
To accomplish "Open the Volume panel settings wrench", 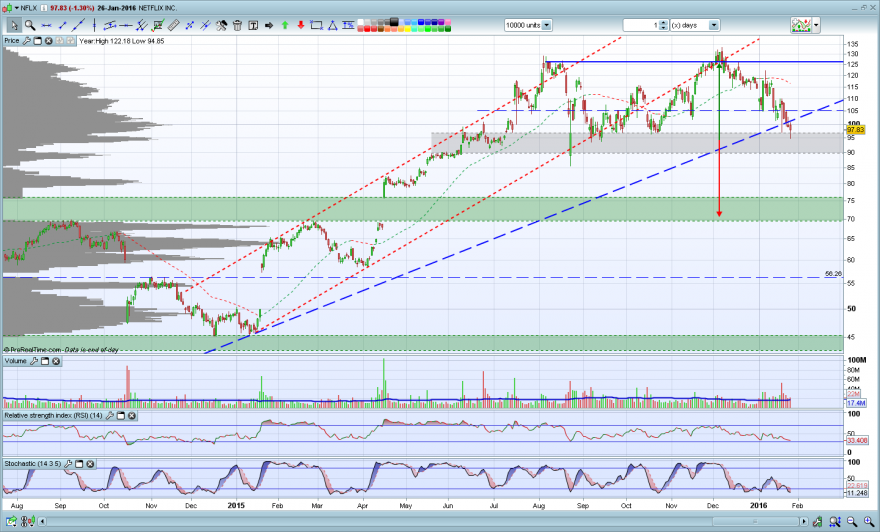I will click(34, 361).
